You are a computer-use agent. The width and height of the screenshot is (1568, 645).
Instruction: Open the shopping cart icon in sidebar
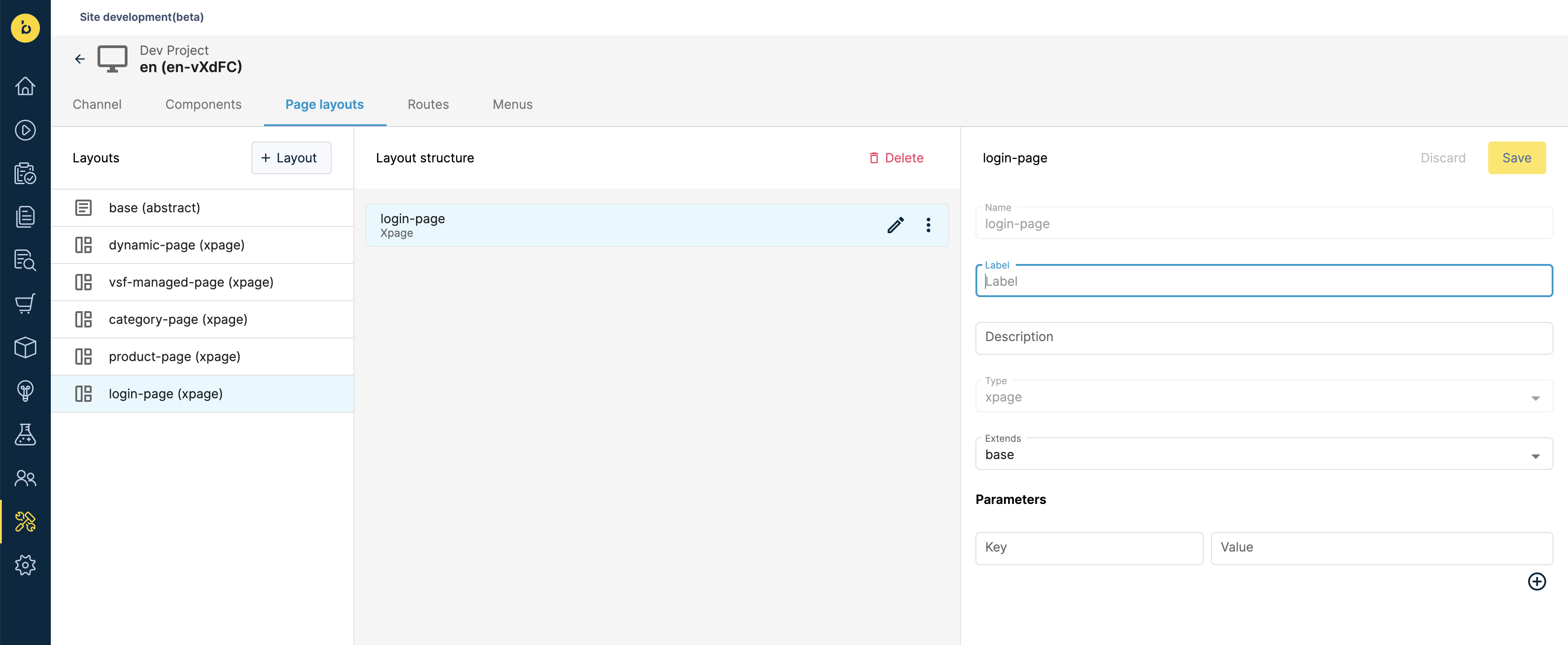[25, 303]
